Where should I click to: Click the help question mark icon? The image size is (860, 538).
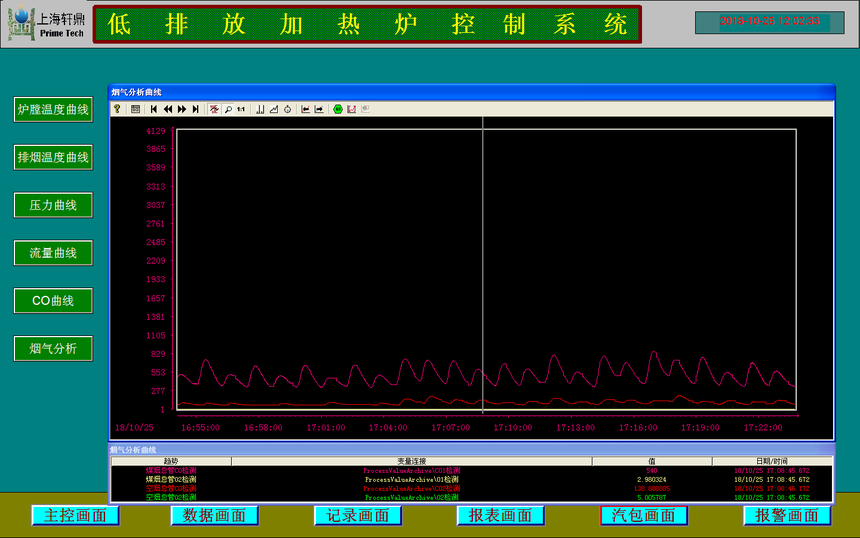[117, 109]
